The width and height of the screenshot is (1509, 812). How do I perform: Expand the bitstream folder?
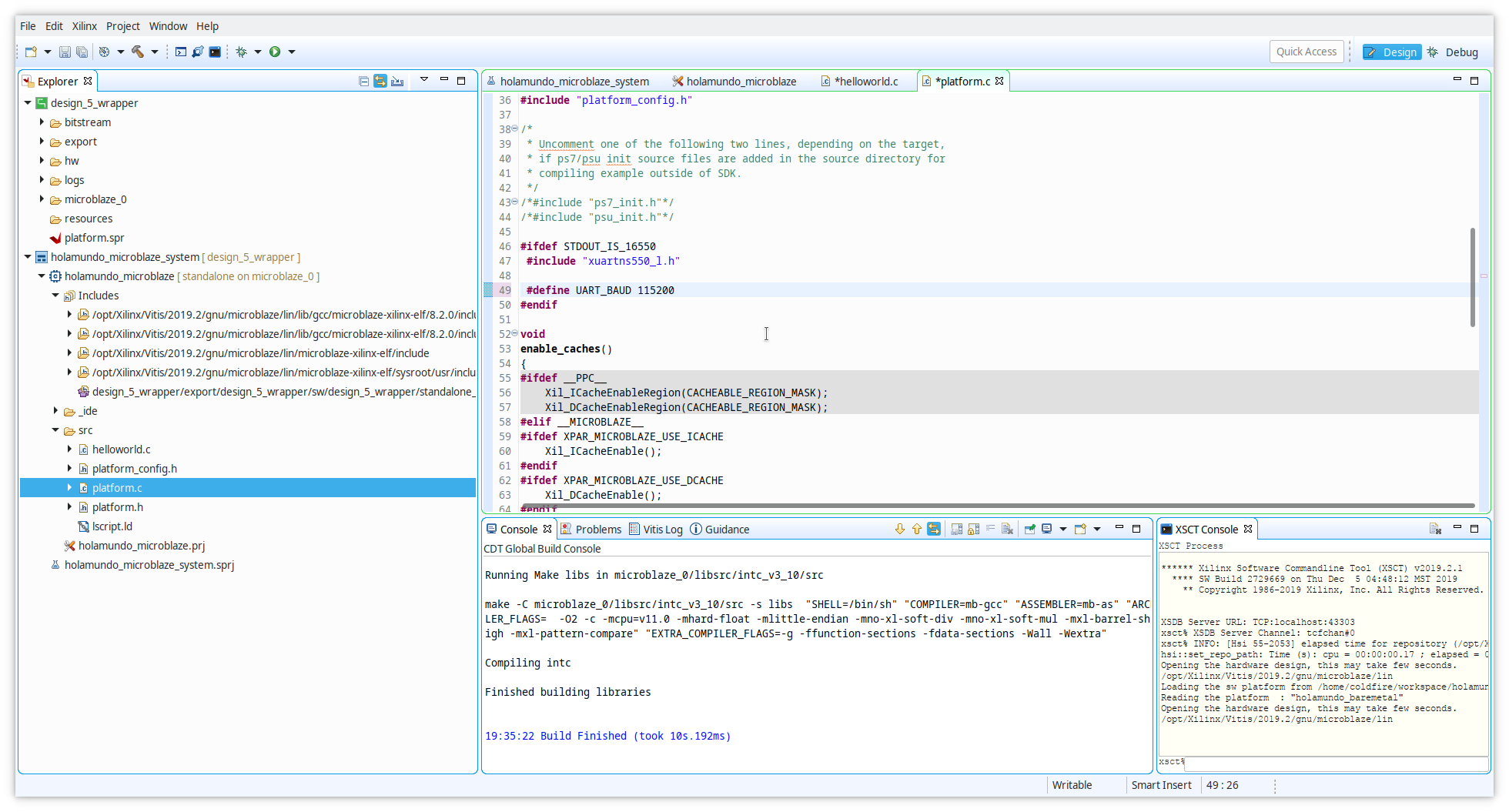[x=42, y=122]
